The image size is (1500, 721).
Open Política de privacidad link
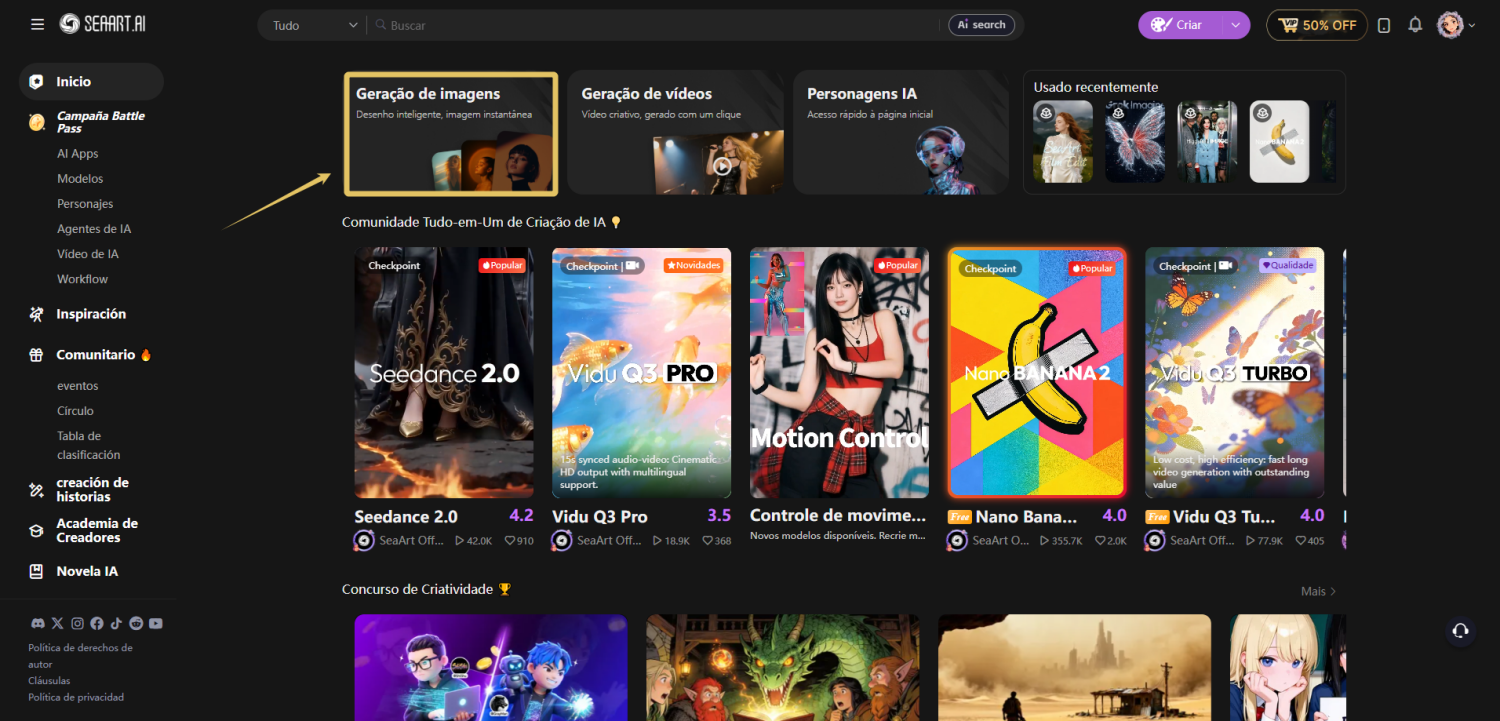pos(76,698)
